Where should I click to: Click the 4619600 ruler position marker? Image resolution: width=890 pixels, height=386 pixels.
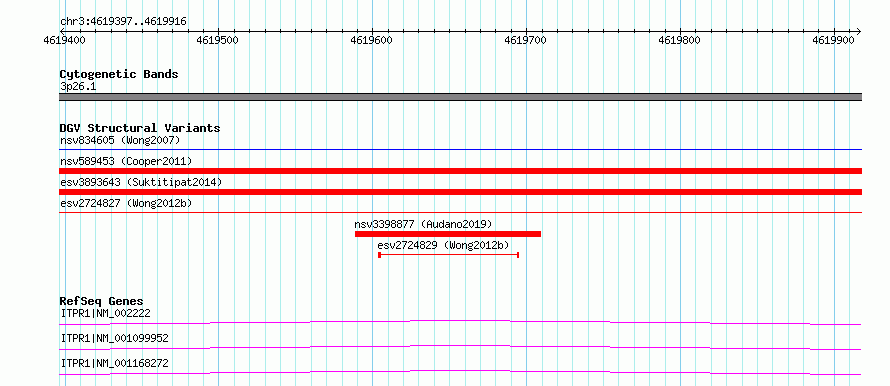coord(371,40)
